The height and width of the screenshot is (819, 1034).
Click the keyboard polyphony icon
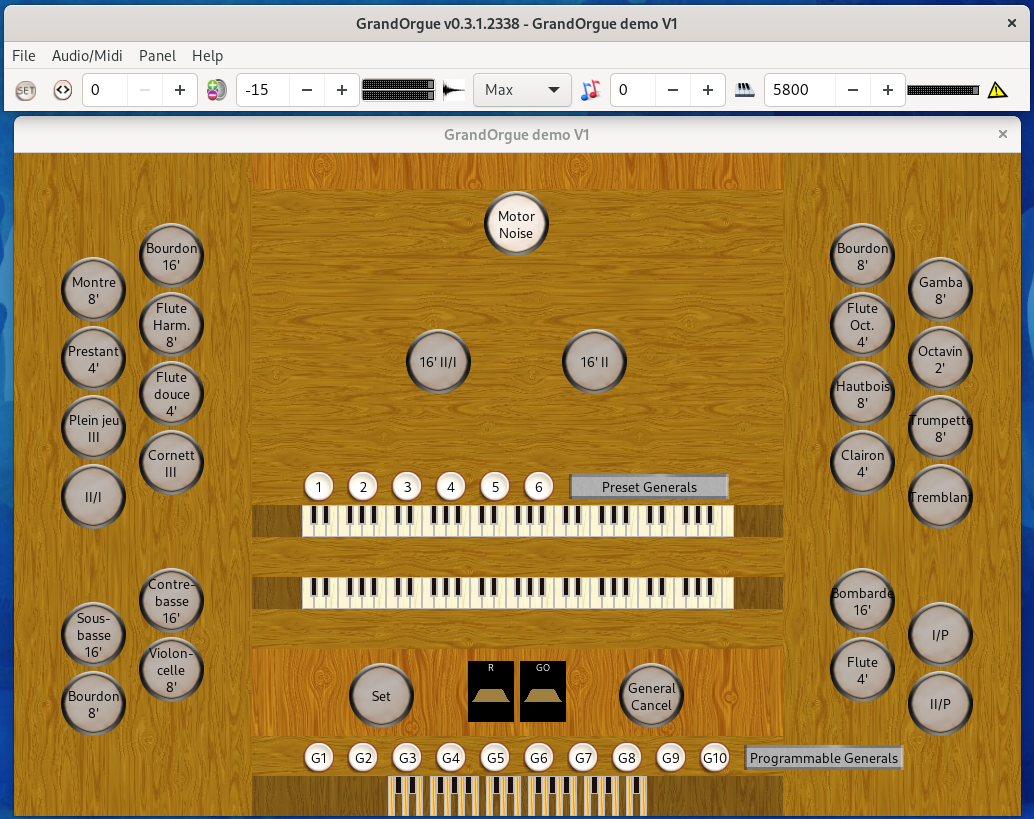[745, 90]
